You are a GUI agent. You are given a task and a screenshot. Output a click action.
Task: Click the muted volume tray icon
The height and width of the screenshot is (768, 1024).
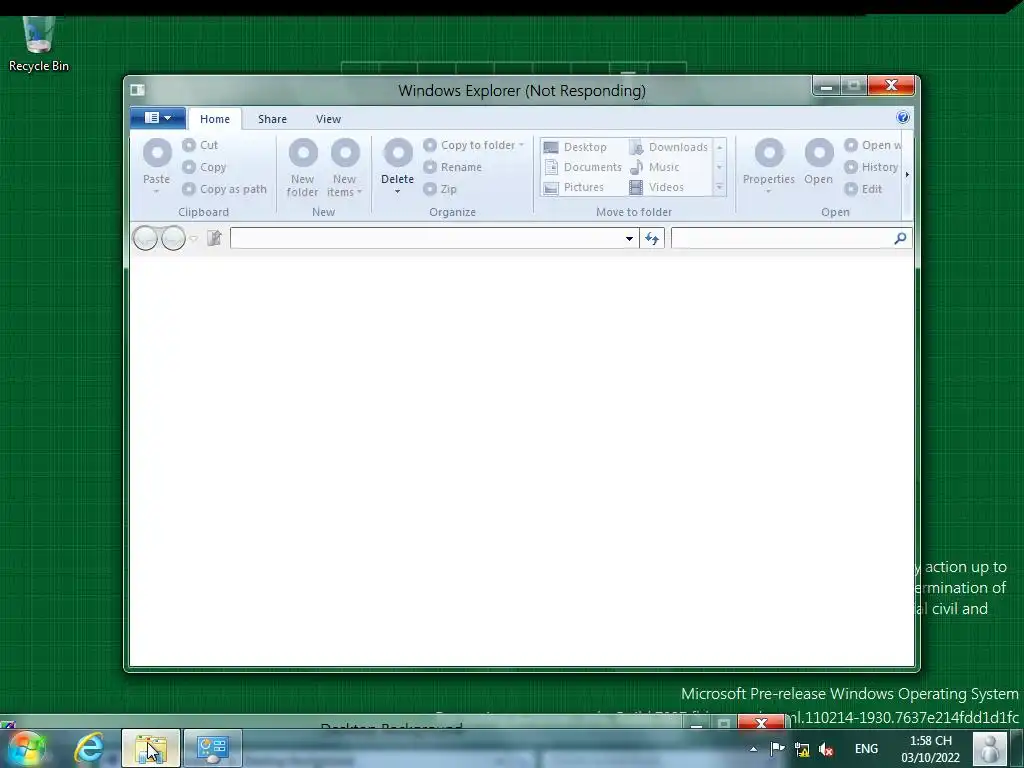point(826,750)
